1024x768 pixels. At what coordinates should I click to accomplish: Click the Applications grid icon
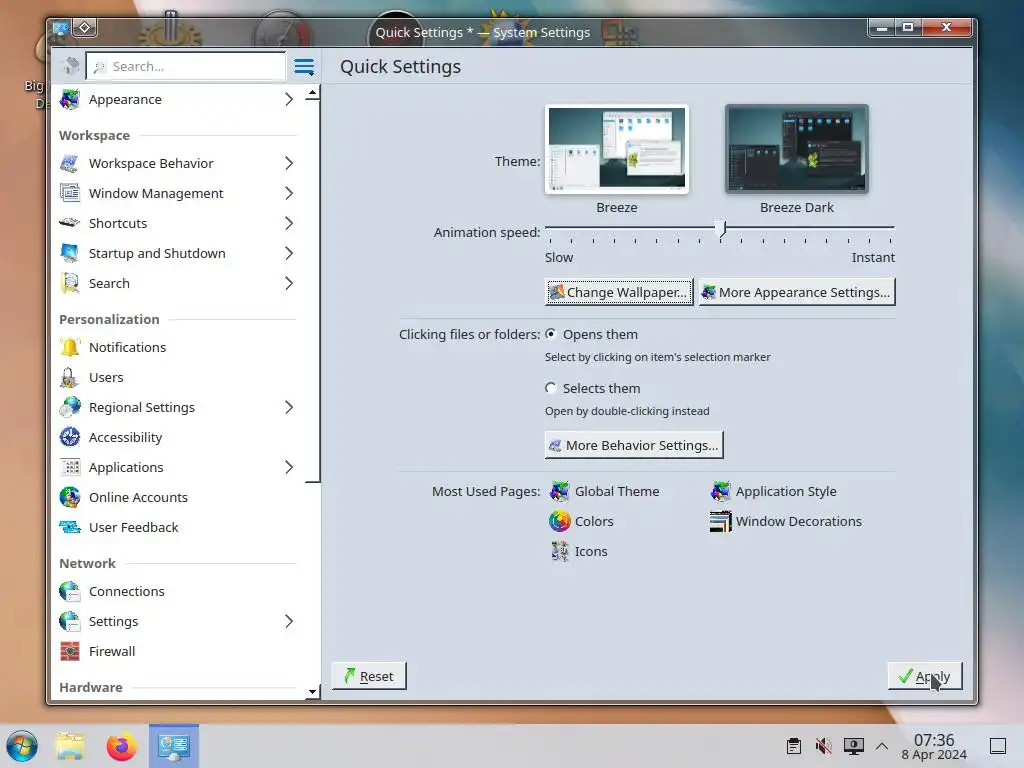point(70,468)
